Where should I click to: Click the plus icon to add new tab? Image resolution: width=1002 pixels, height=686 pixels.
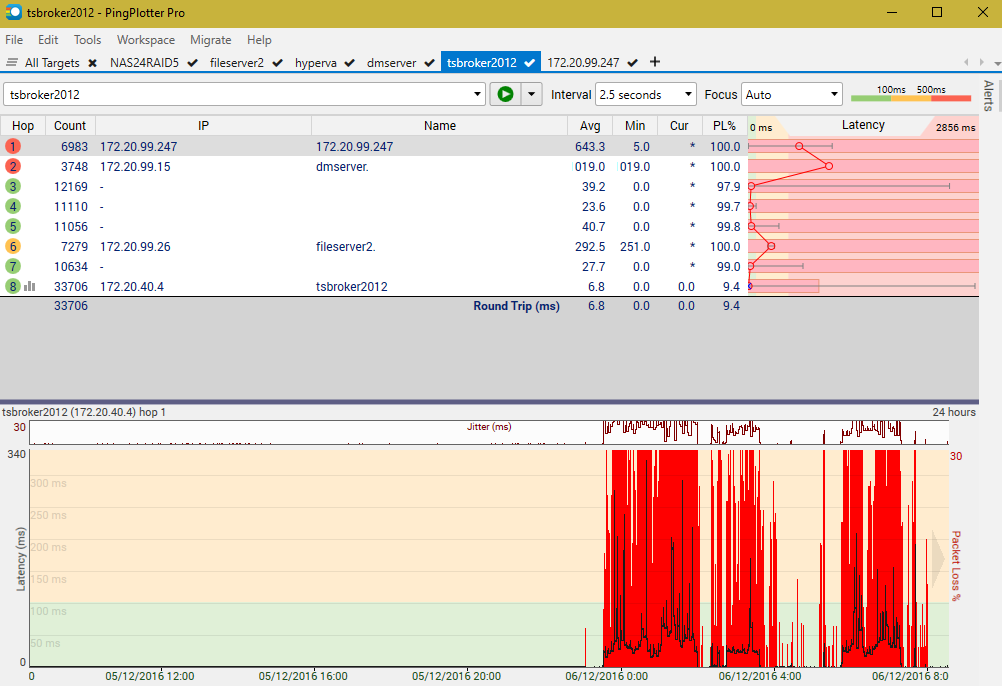tap(655, 62)
